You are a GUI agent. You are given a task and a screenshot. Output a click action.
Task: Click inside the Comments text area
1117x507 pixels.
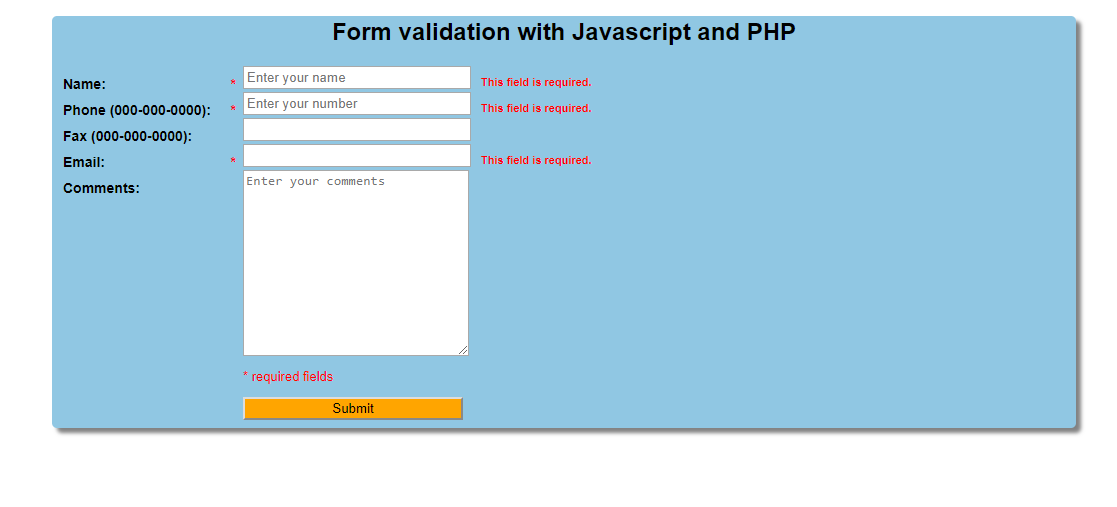355,262
